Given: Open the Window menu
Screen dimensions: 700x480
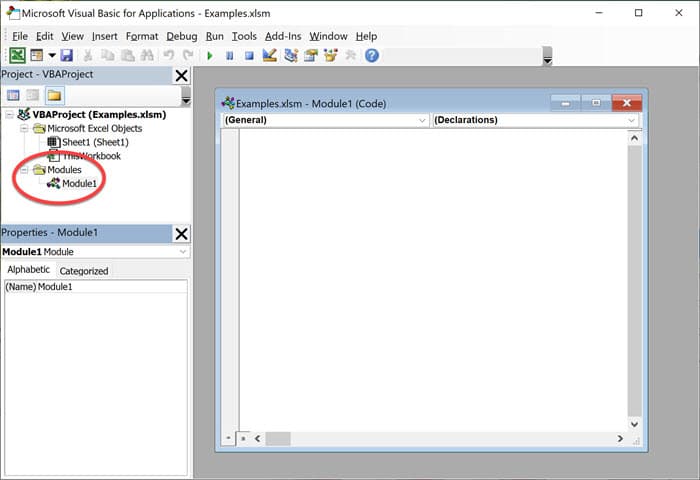Looking at the screenshot, I should point(328,36).
